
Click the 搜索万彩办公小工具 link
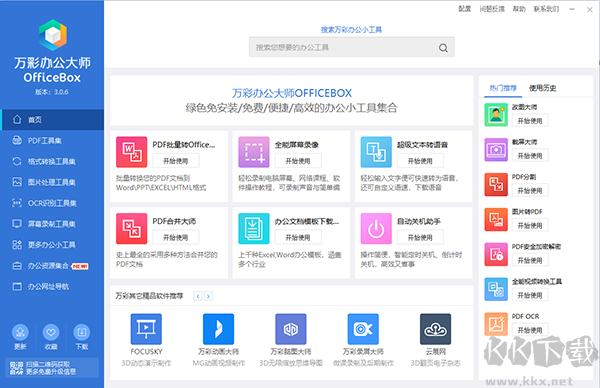coord(351,30)
